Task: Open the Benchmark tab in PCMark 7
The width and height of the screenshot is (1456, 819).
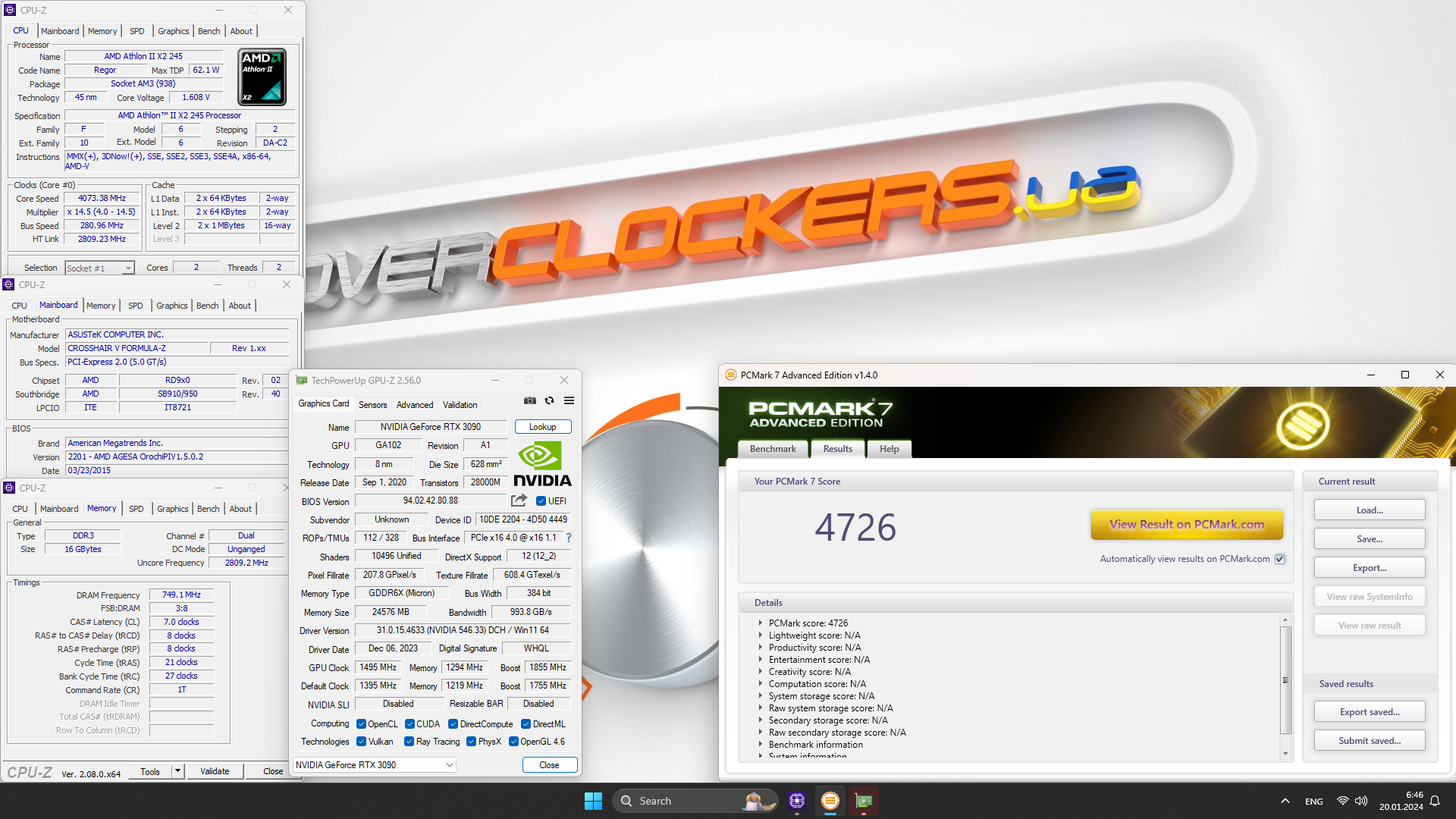Action: 773,449
